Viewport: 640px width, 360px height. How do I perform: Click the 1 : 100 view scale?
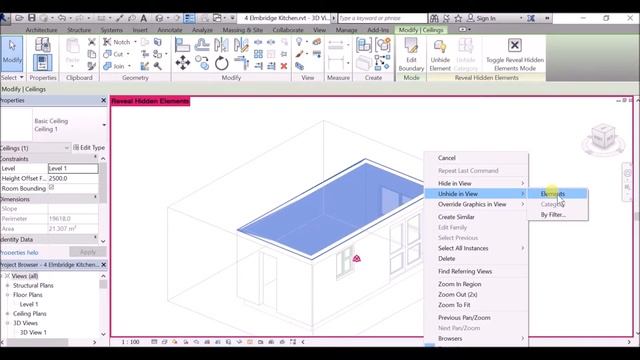130,342
